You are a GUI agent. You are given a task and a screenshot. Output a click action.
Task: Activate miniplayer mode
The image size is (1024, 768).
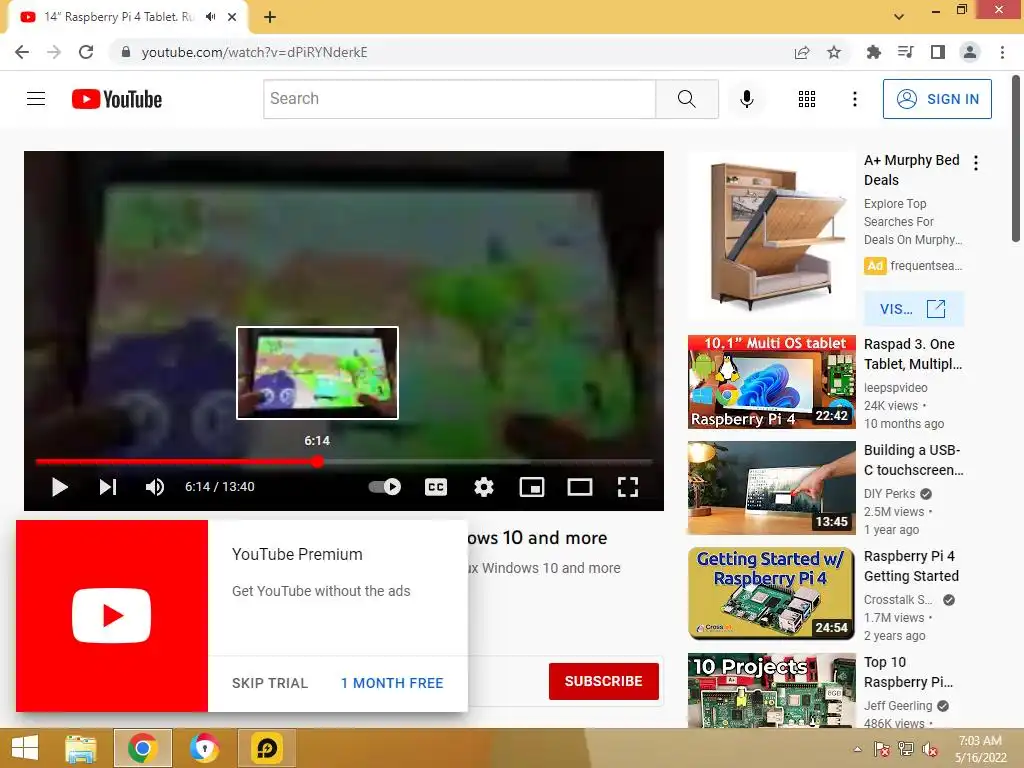click(x=532, y=487)
